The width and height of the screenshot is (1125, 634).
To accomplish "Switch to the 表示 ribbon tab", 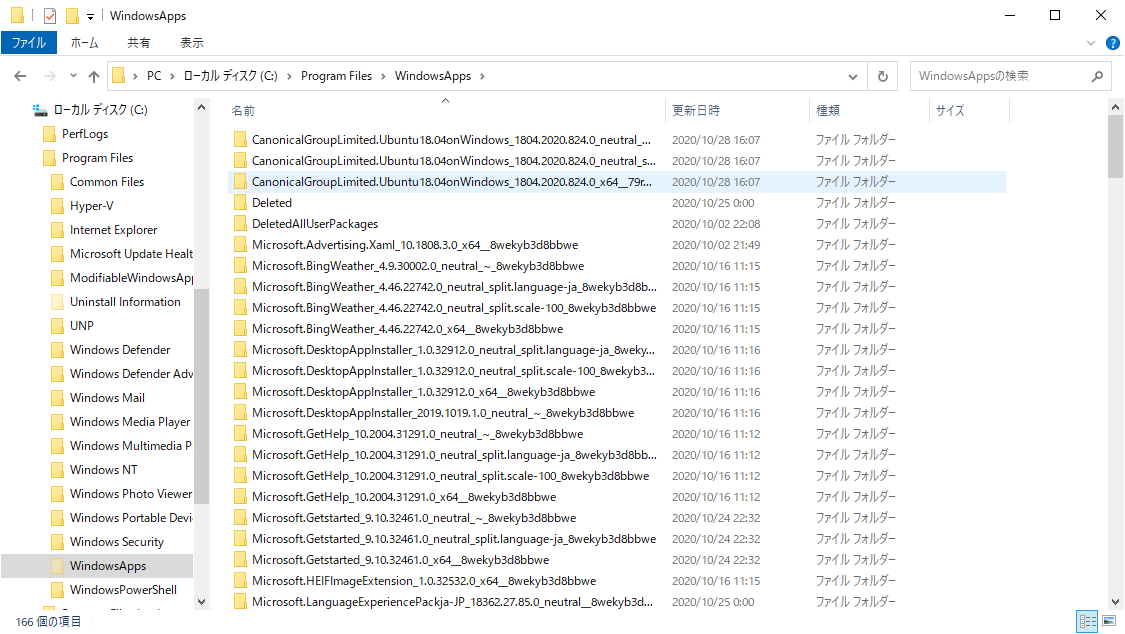I will point(191,42).
